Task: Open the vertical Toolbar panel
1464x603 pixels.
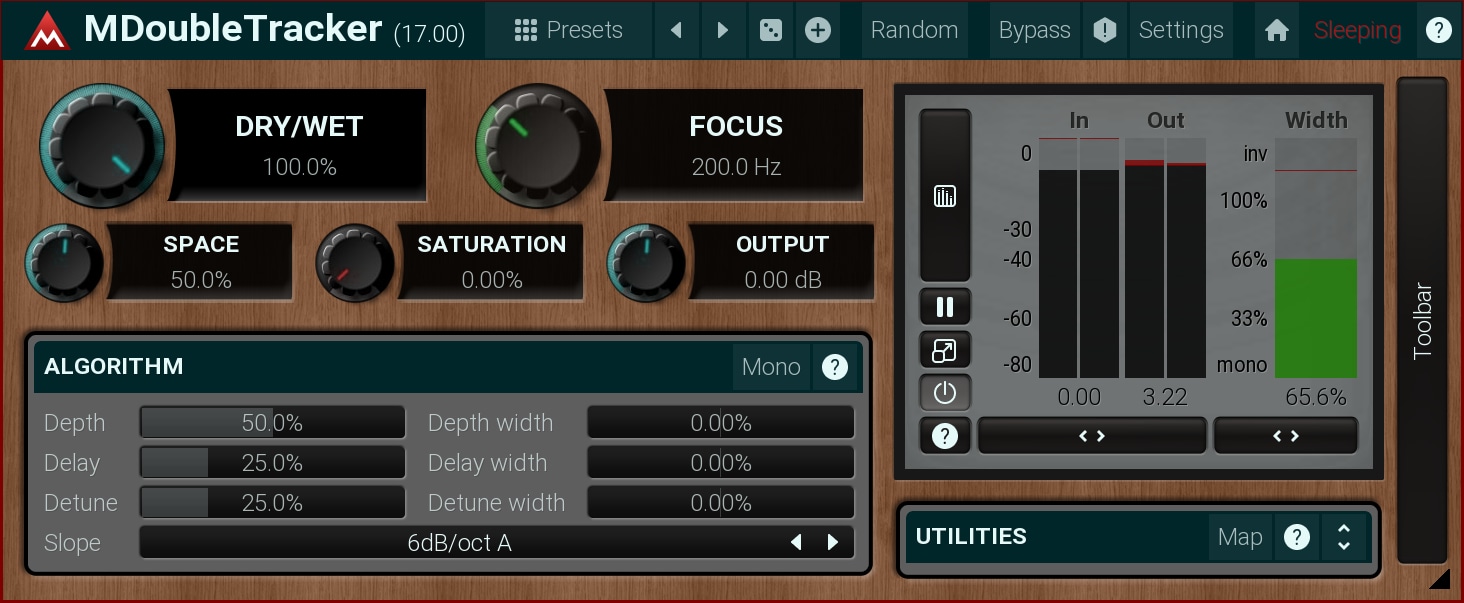Action: [1422, 320]
